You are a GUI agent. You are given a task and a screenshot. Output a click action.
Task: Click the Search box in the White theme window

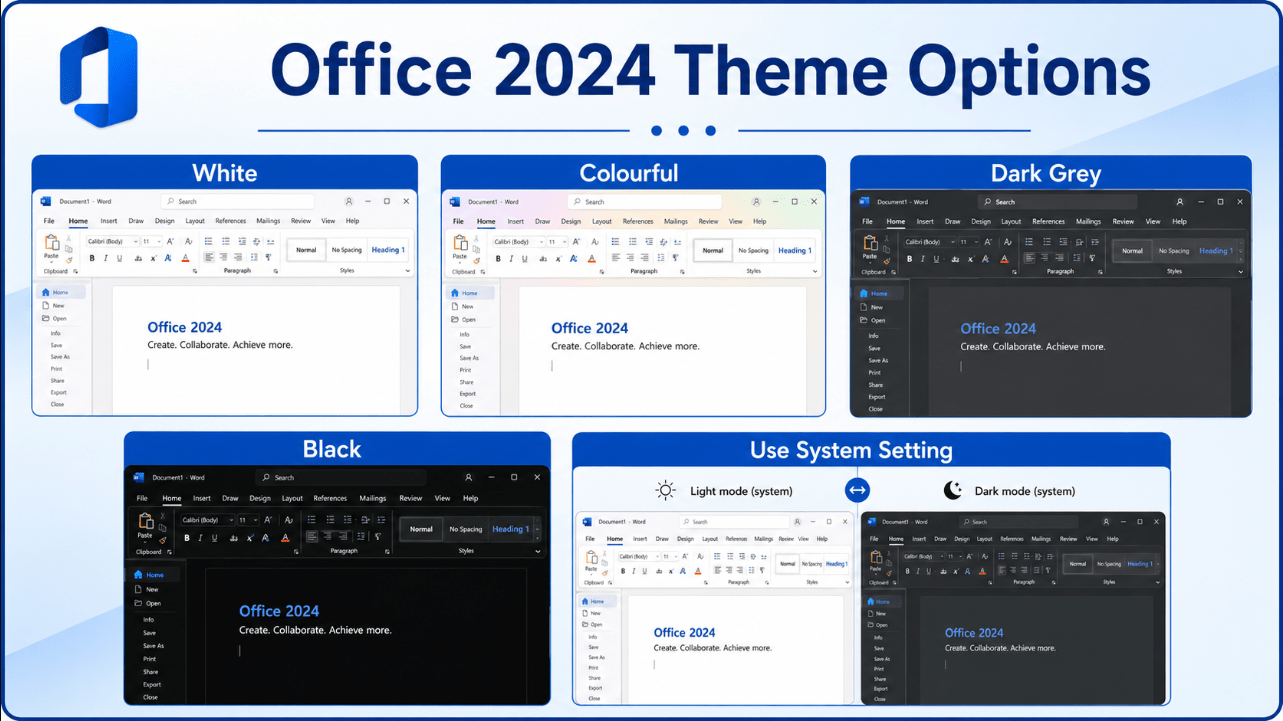(x=238, y=202)
